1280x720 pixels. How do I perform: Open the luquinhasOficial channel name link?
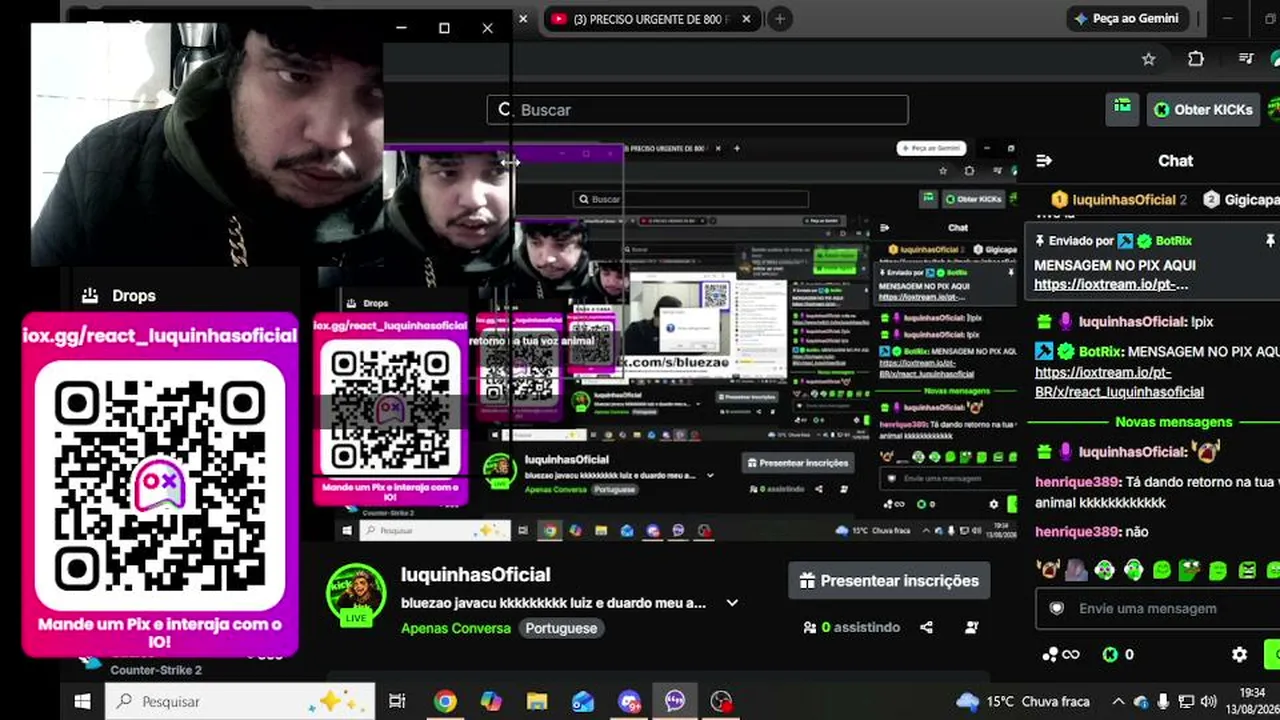pos(476,575)
